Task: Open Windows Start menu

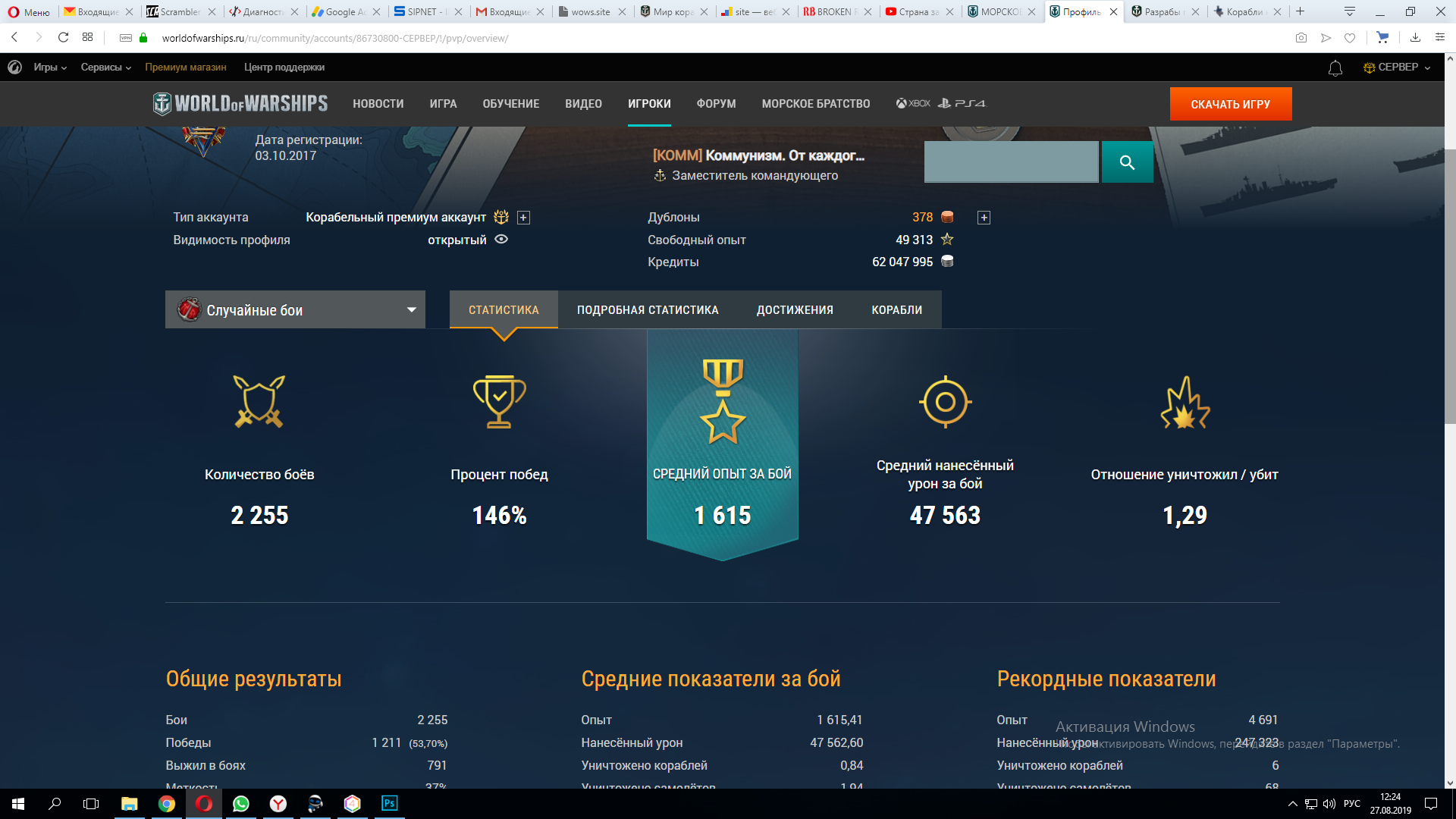Action: [18, 804]
